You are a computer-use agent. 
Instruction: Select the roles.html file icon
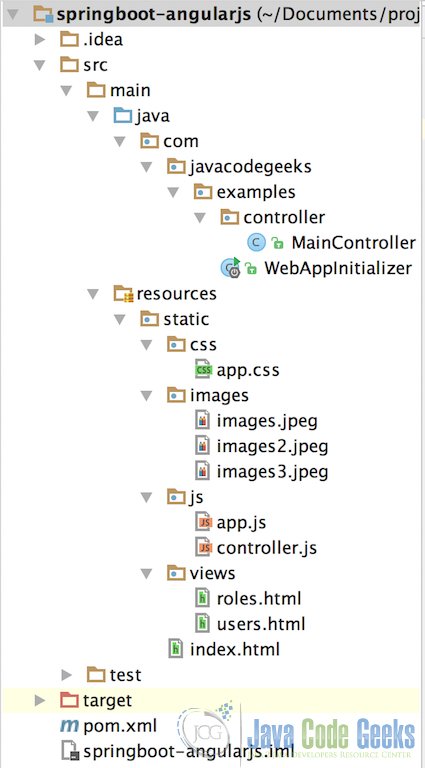tap(202, 599)
